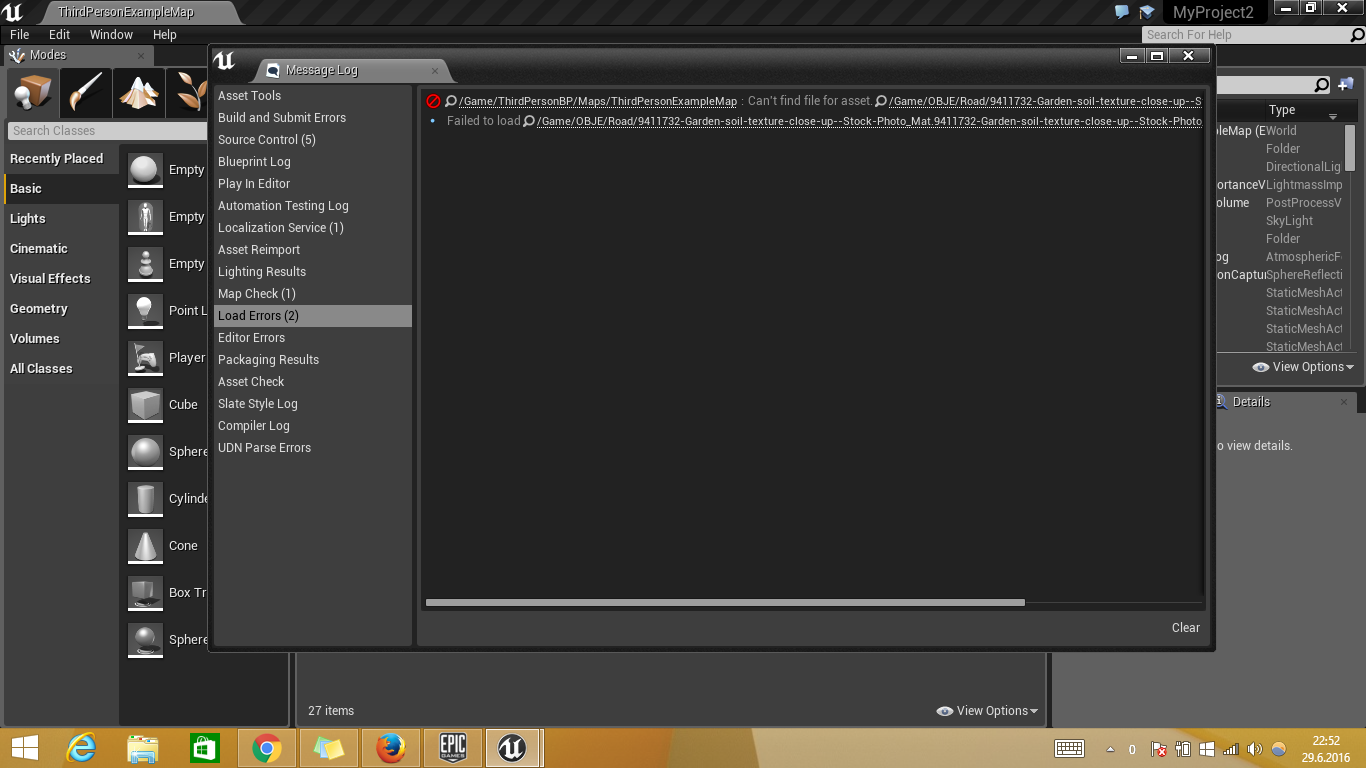Open the ThirdPersonExampleMap asset path link
This screenshot has height=768, width=1366.
pyautogui.click(x=598, y=101)
